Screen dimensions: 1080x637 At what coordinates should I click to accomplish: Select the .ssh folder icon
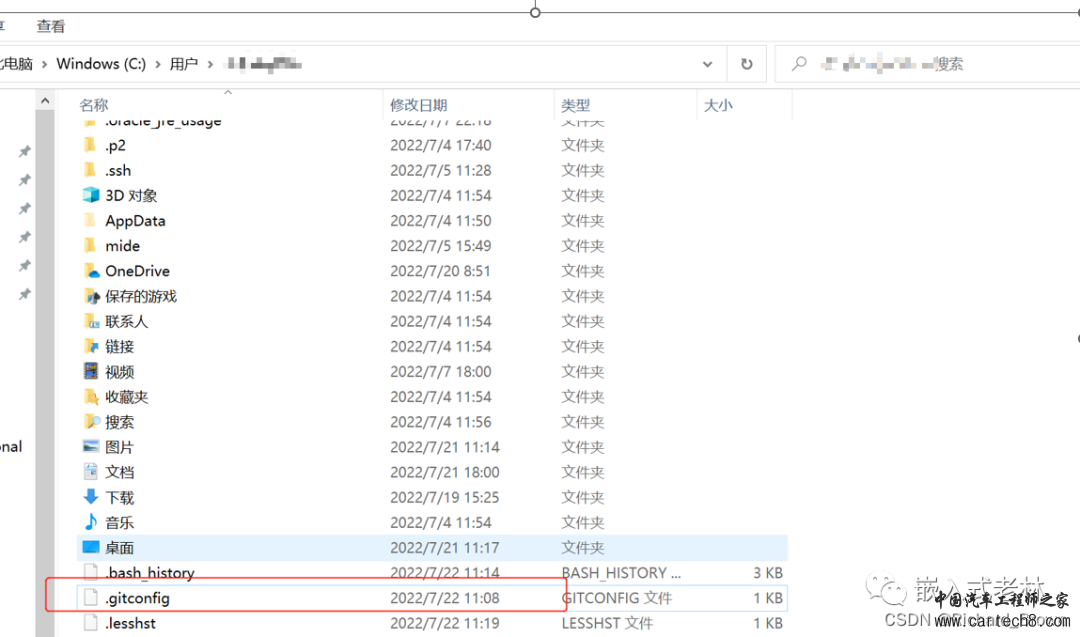point(90,170)
